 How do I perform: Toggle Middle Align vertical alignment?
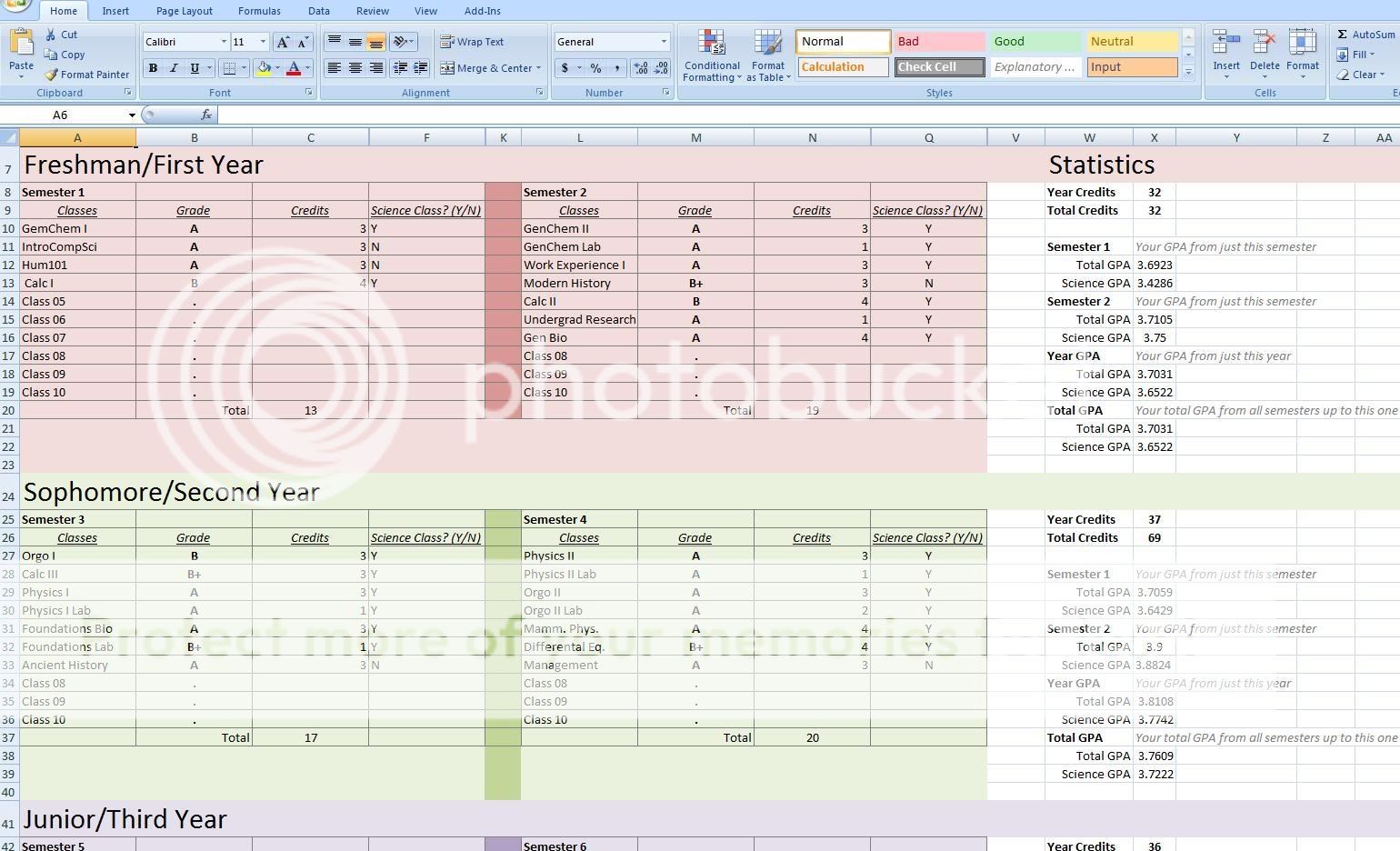click(355, 42)
